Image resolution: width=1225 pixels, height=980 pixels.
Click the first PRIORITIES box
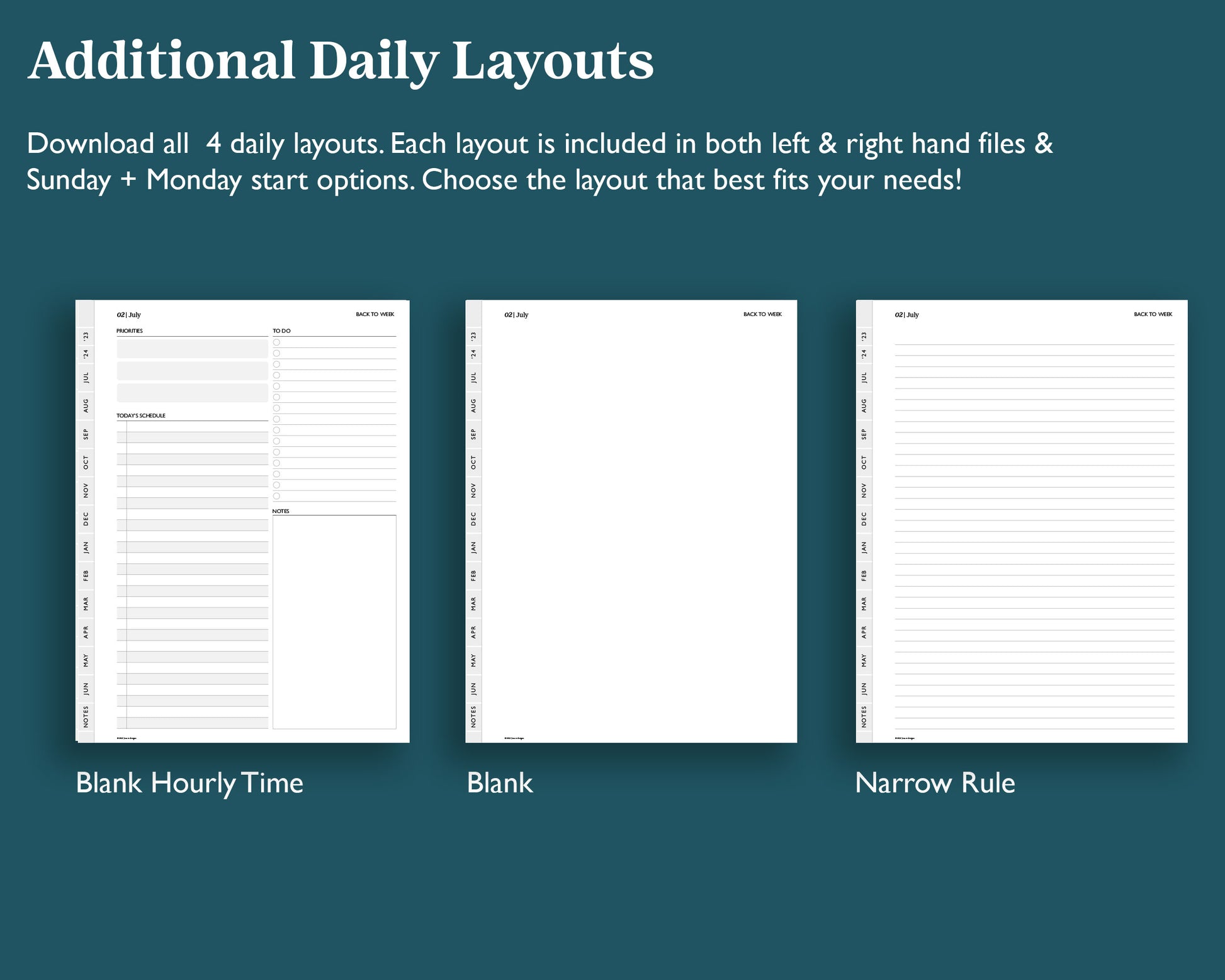193,349
